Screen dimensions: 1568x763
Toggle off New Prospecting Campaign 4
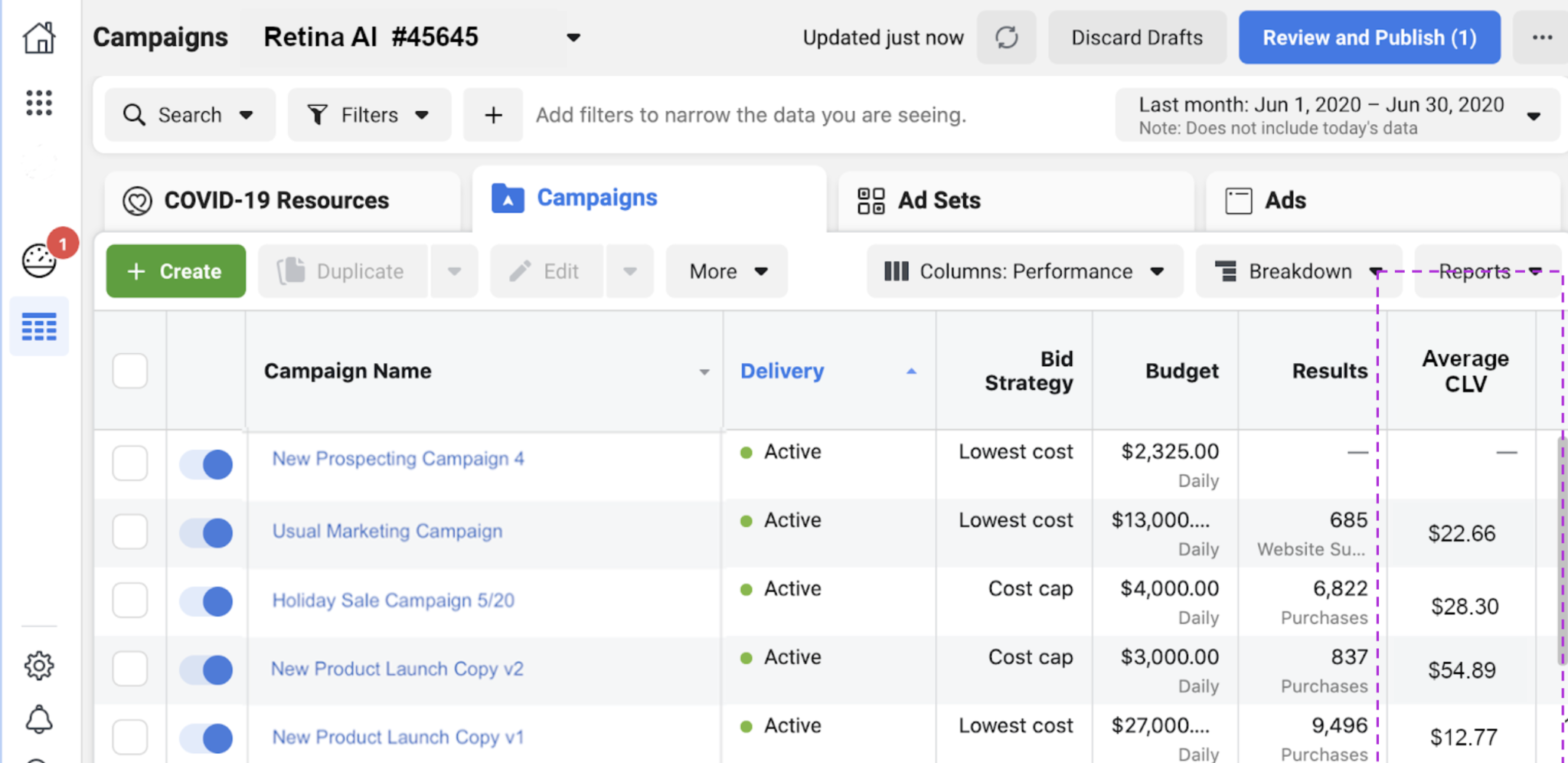pos(206,464)
